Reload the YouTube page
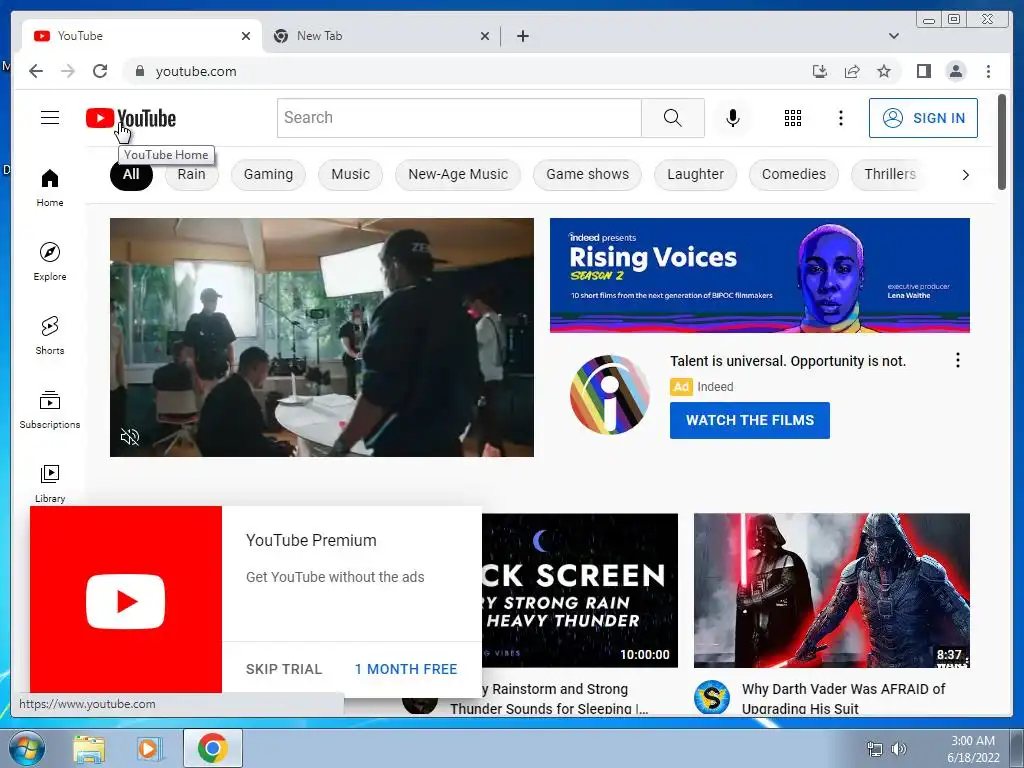This screenshot has width=1024, height=768. (100, 71)
